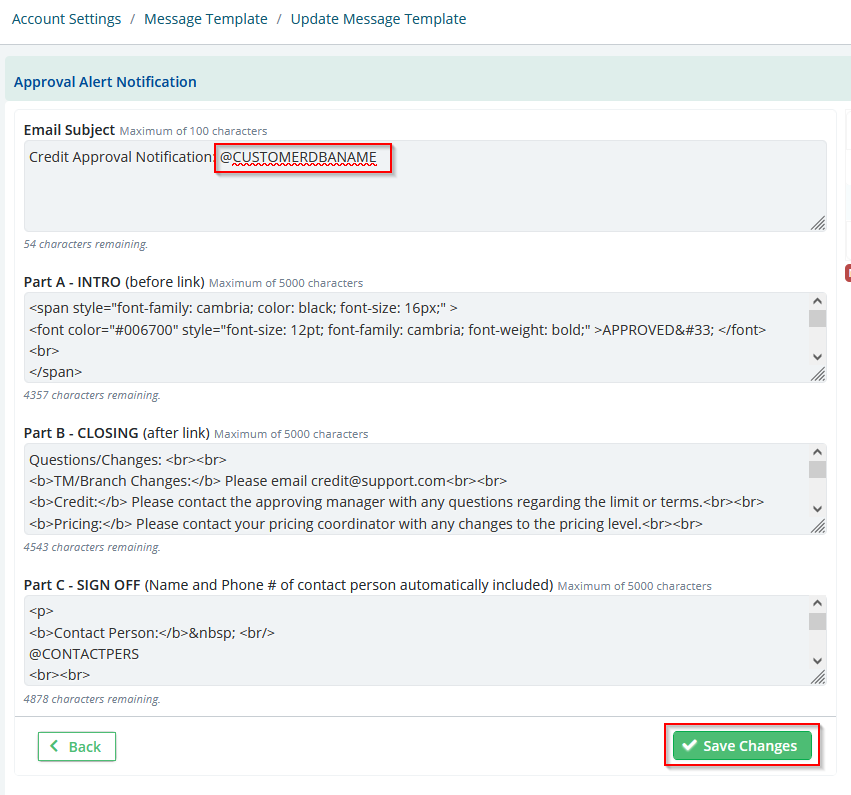Click the 'Contact Person:' line in sign off

[x=152, y=633]
